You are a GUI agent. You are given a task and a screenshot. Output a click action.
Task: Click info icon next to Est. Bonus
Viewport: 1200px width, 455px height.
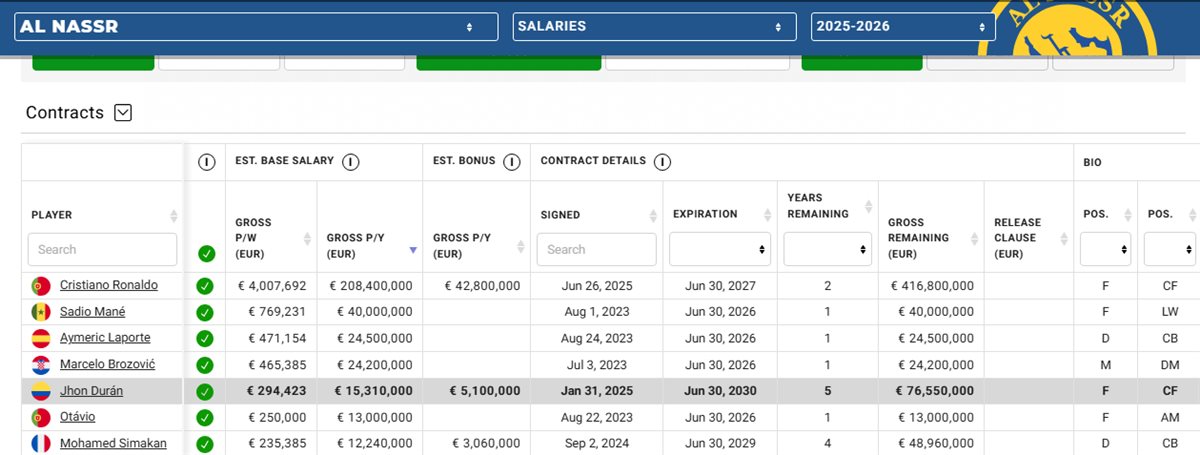coord(511,162)
